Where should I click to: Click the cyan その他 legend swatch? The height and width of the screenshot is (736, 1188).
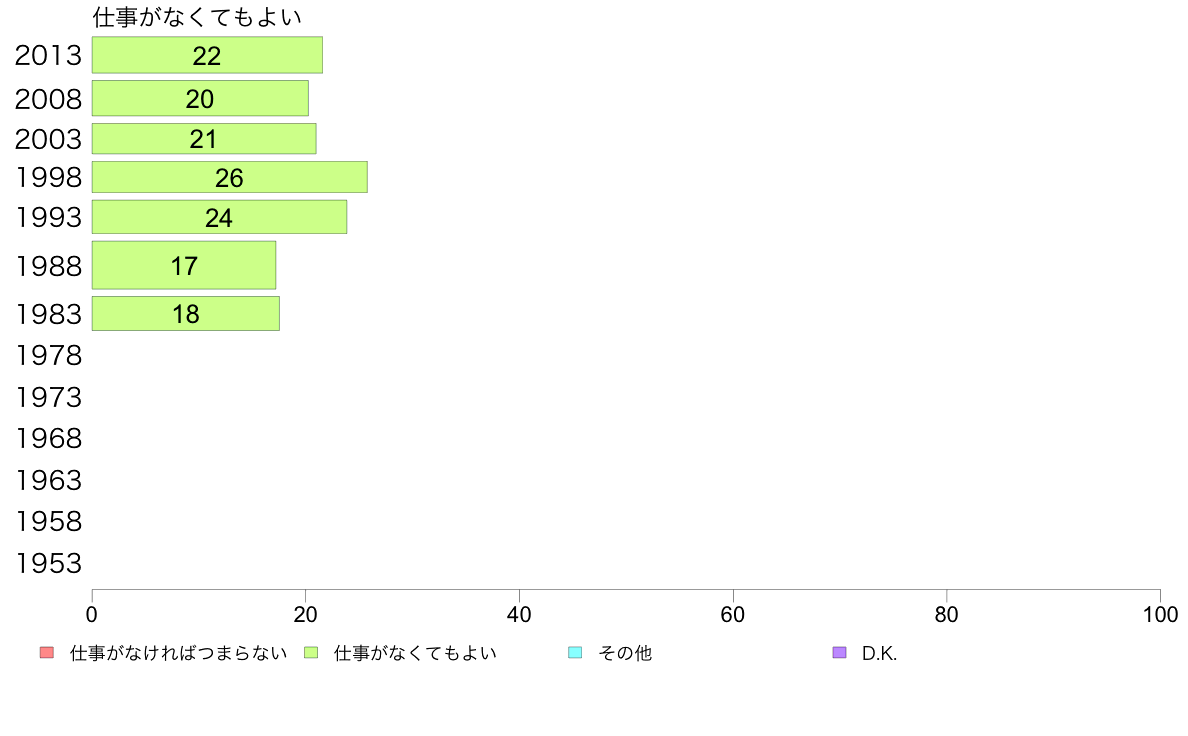575,653
